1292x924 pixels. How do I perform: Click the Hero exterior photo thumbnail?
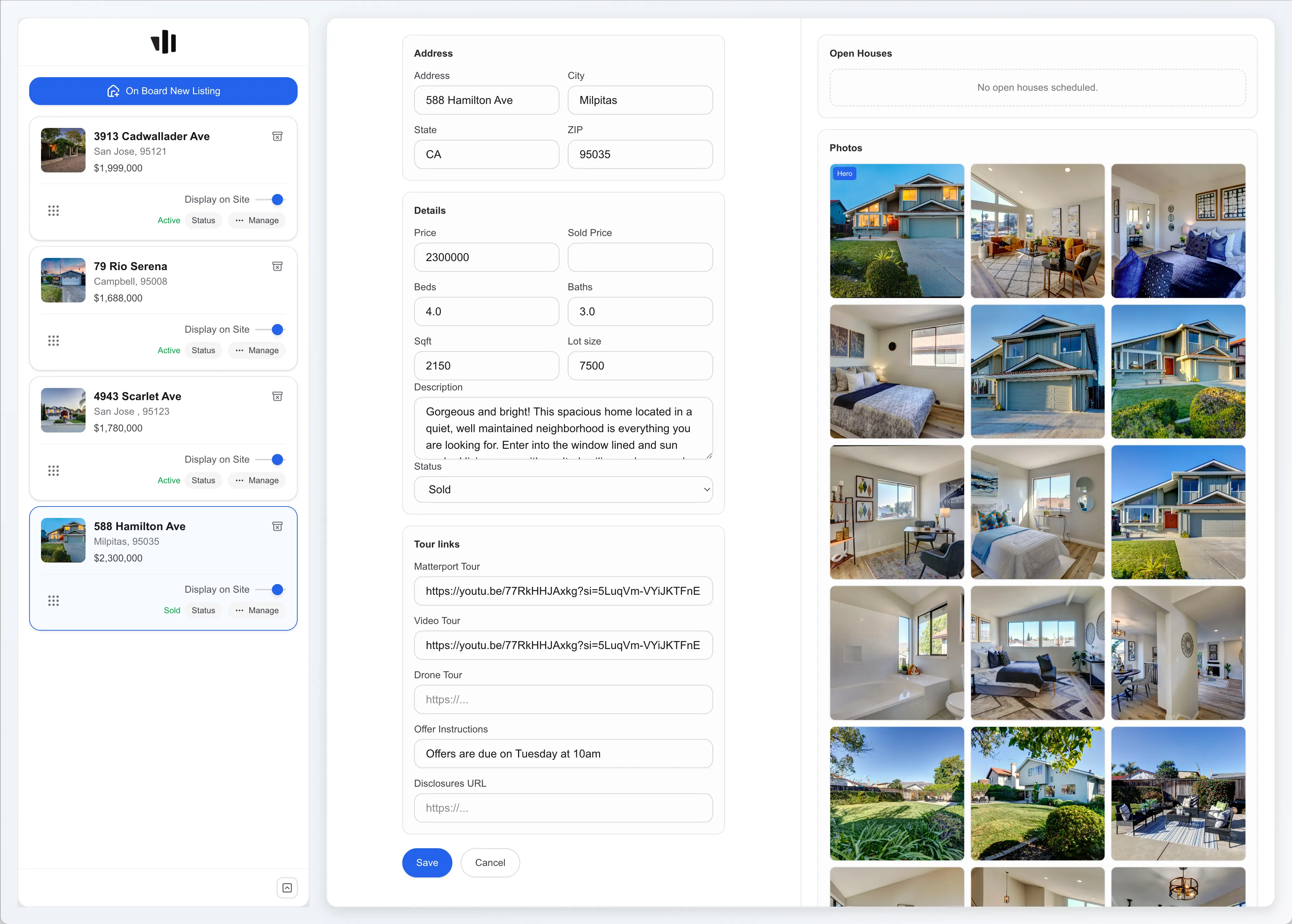pos(897,231)
